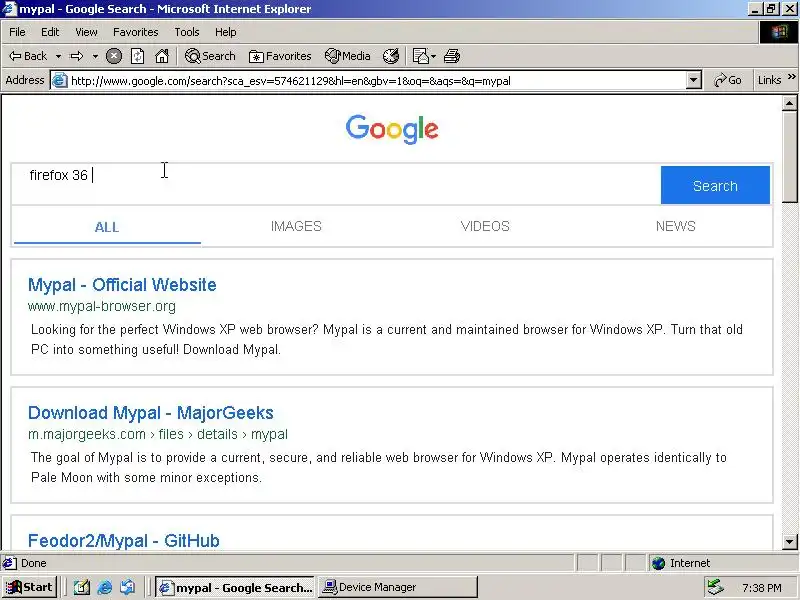The height and width of the screenshot is (600, 800).
Task: Click inside the Google search text box
Action: [x=336, y=185]
